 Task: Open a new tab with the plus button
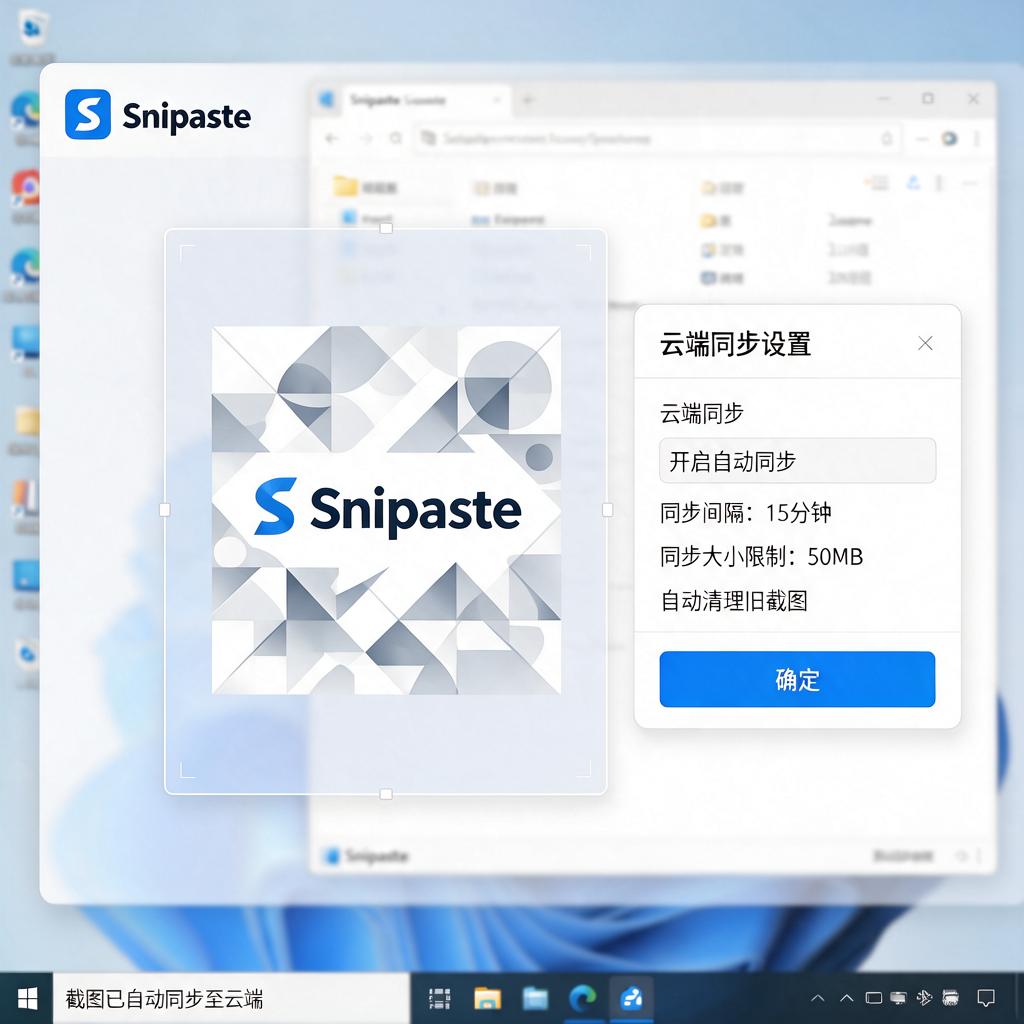tap(528, 100)
